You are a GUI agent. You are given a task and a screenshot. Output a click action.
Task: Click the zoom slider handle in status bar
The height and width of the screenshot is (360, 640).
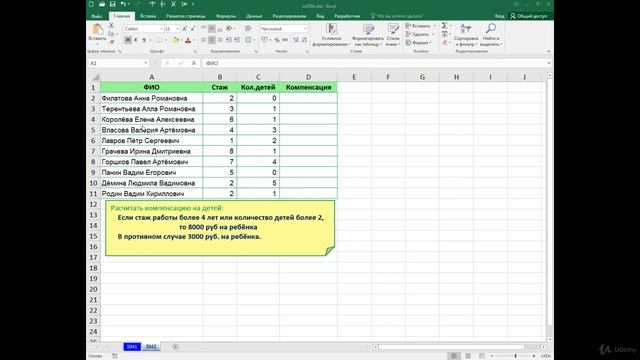click(x=516, y=356)
